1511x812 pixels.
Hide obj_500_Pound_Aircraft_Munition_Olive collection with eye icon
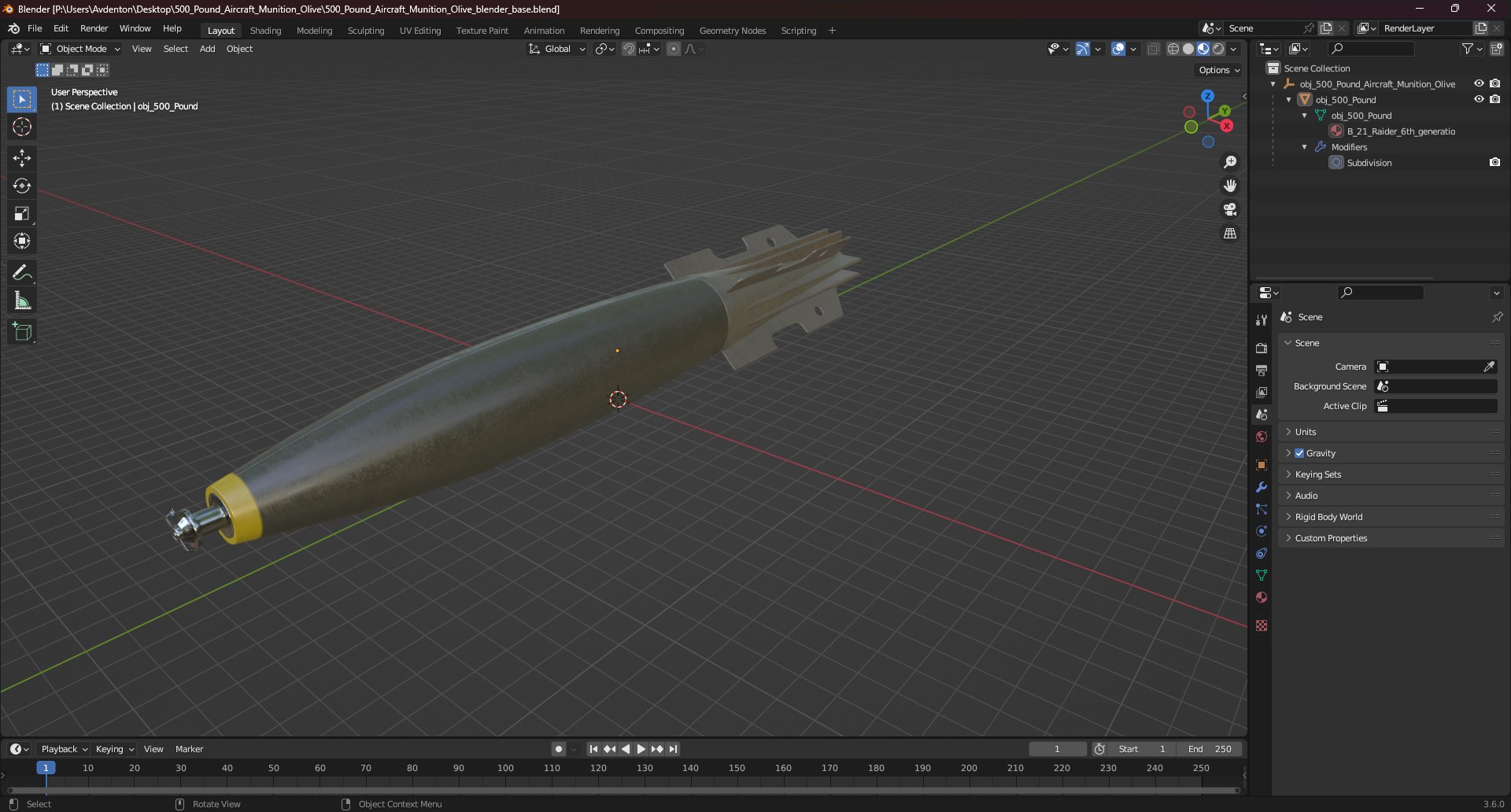1479,83
